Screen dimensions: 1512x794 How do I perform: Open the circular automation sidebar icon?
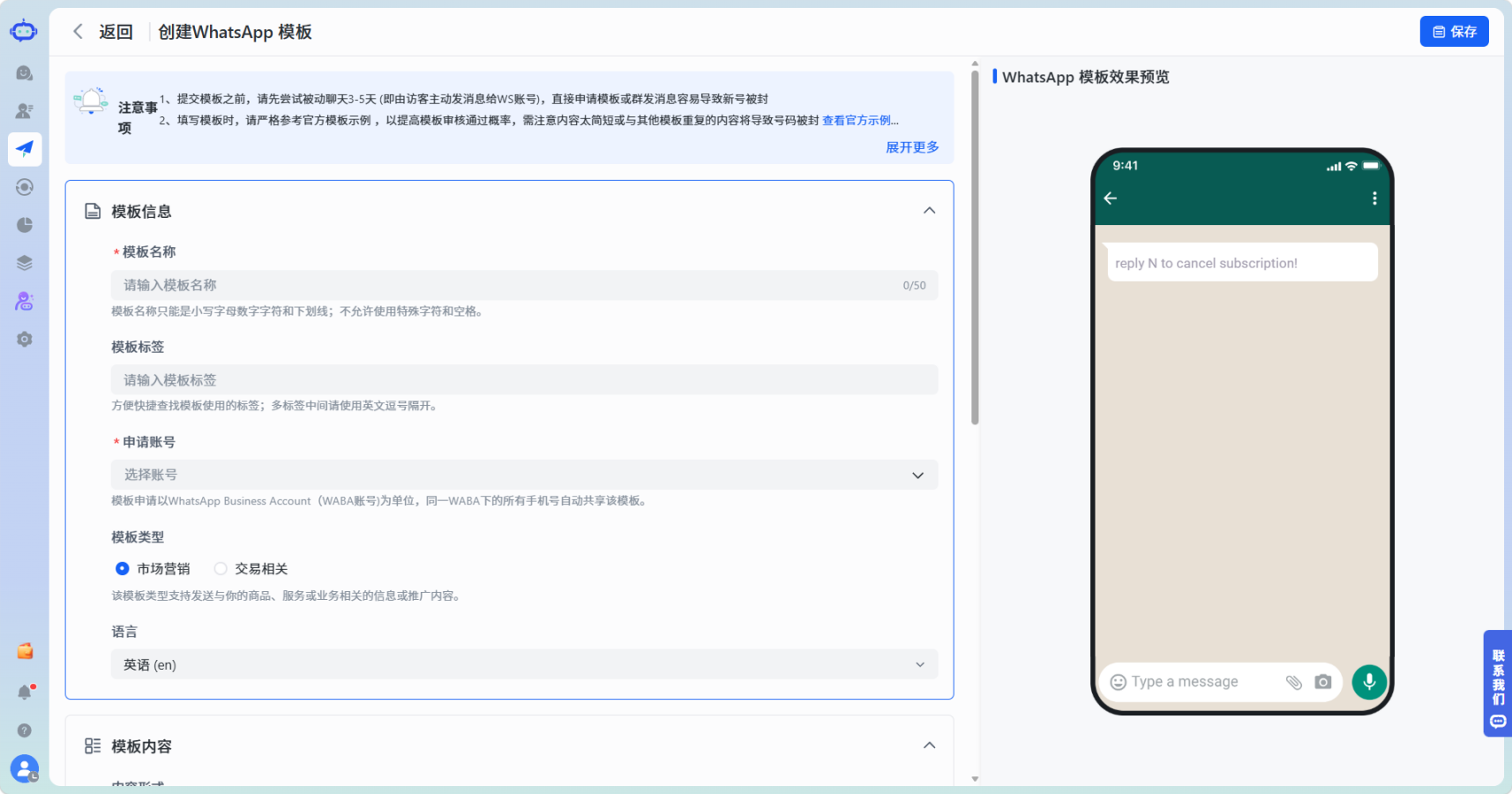25,187
